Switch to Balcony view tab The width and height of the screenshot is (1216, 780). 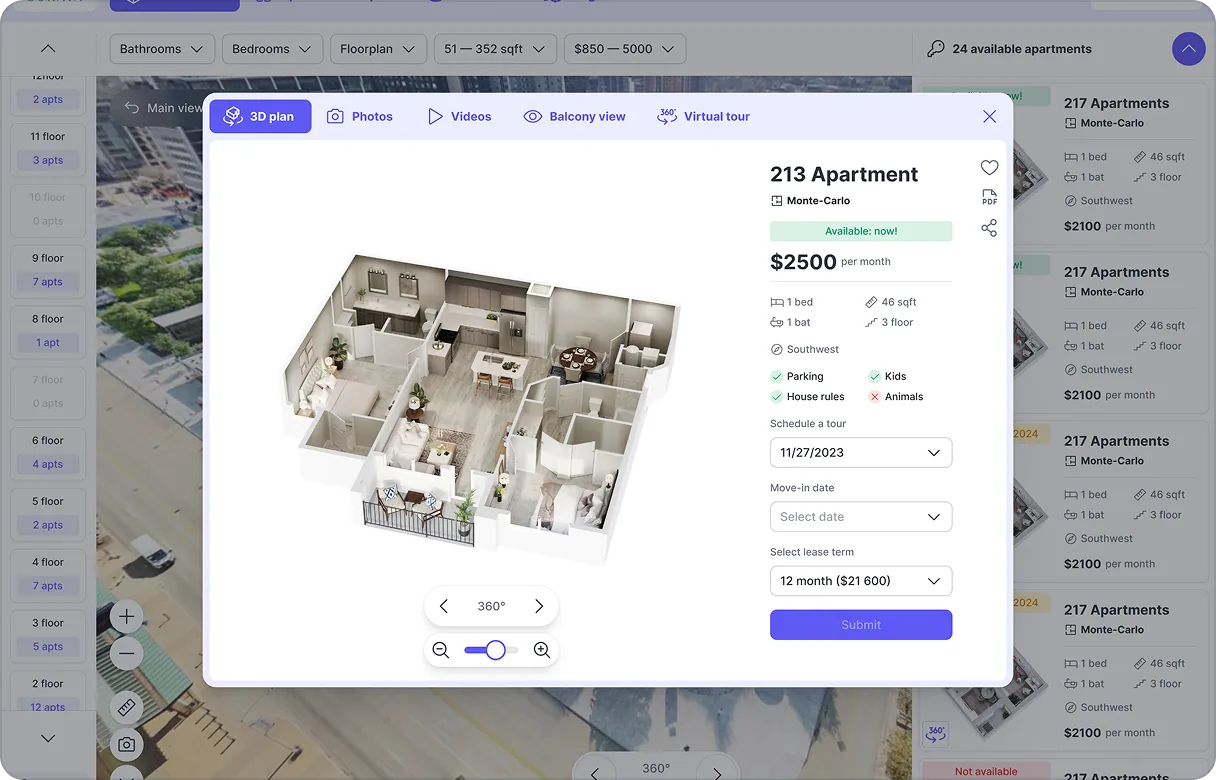(575, 116)
